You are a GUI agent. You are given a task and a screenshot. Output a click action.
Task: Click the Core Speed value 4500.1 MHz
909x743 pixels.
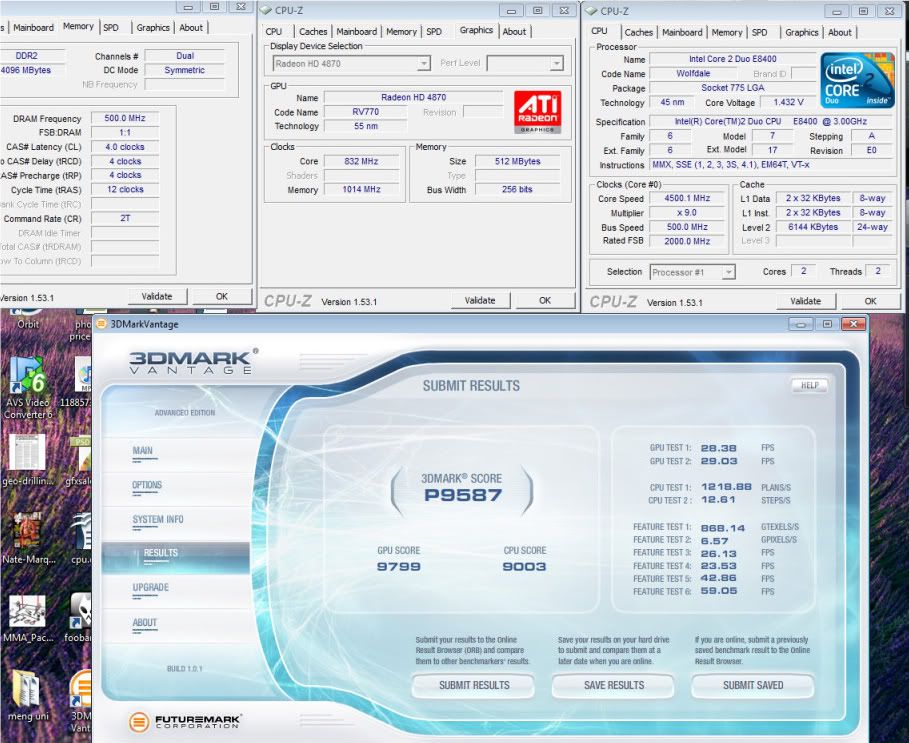pos(687,198)
